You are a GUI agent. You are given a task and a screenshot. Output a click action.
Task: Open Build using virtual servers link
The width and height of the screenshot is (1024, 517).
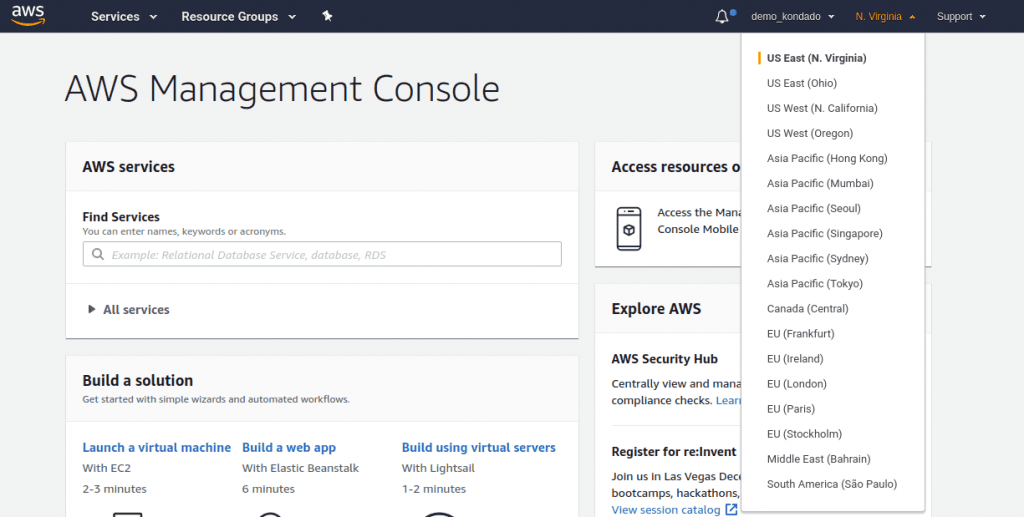coord(478,448)
